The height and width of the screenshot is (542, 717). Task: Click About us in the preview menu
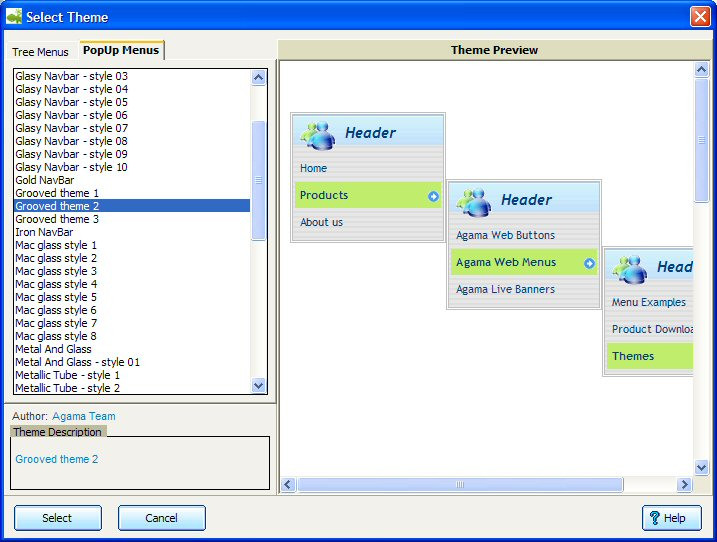coord(368,222)
